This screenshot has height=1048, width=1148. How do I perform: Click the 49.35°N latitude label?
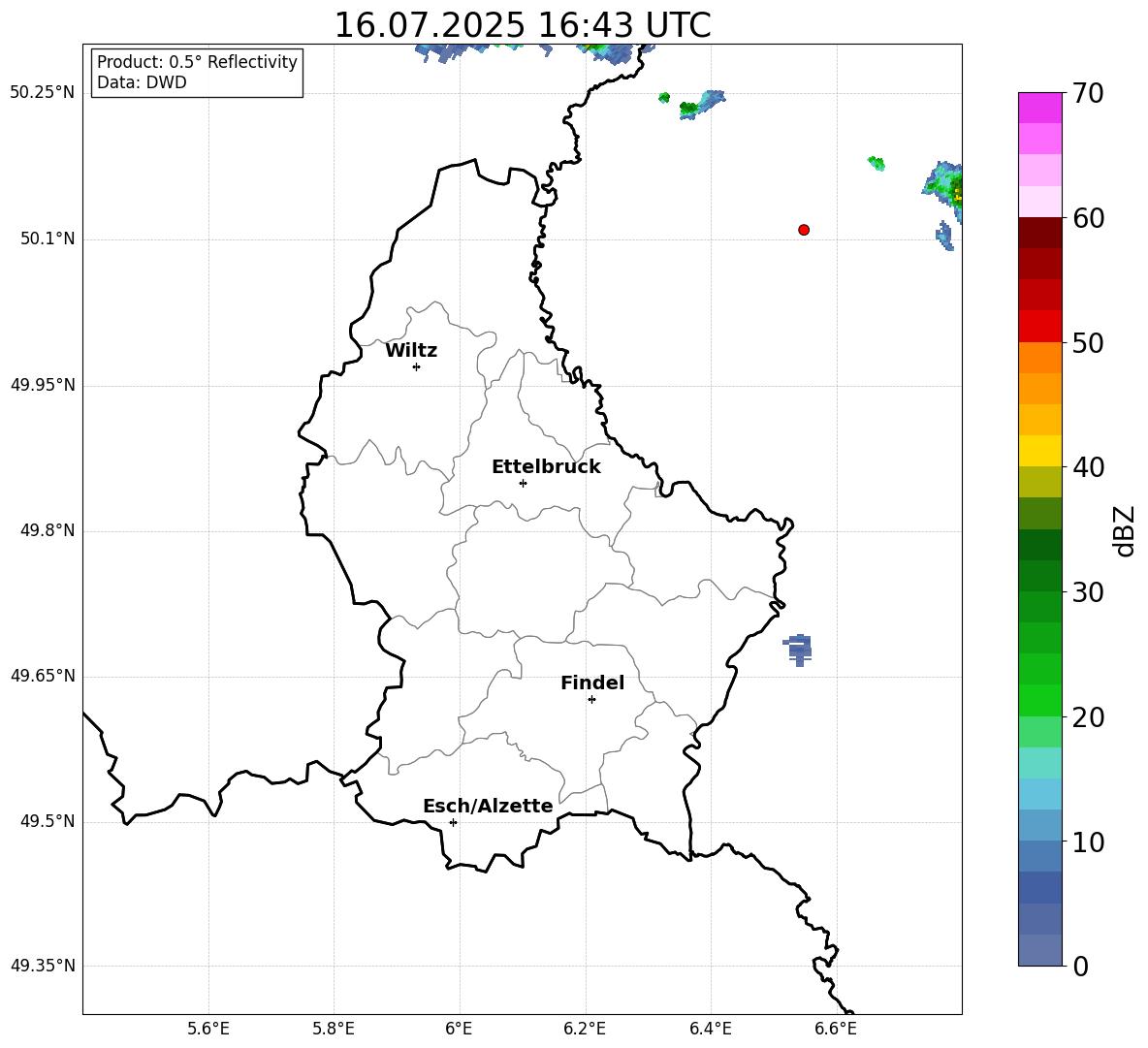click(42, 966)
